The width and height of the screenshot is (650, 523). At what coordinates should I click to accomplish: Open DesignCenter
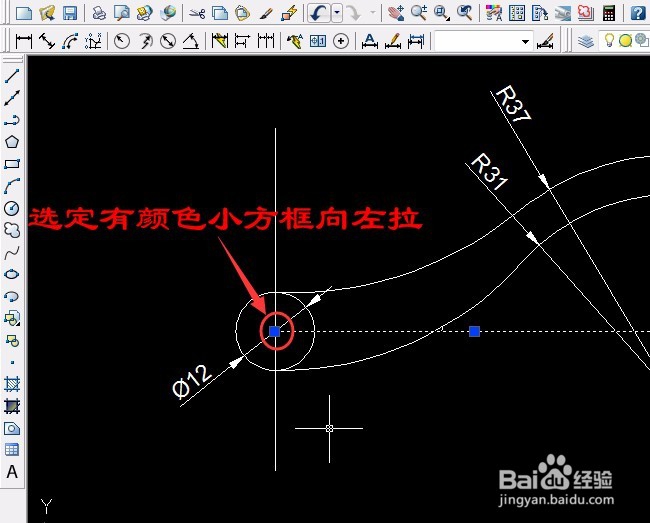[517, 13]
